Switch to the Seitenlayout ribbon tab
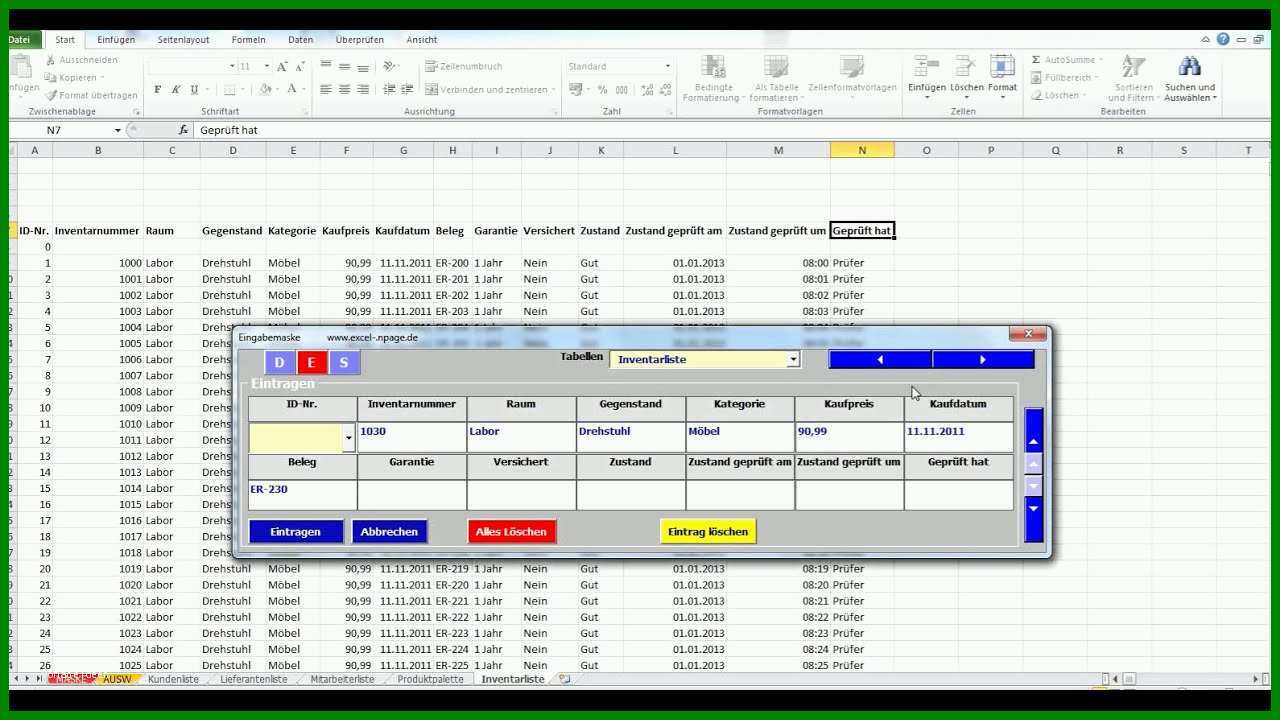Viewport: 1280px width, 720px height. click(x=183, y=40)
